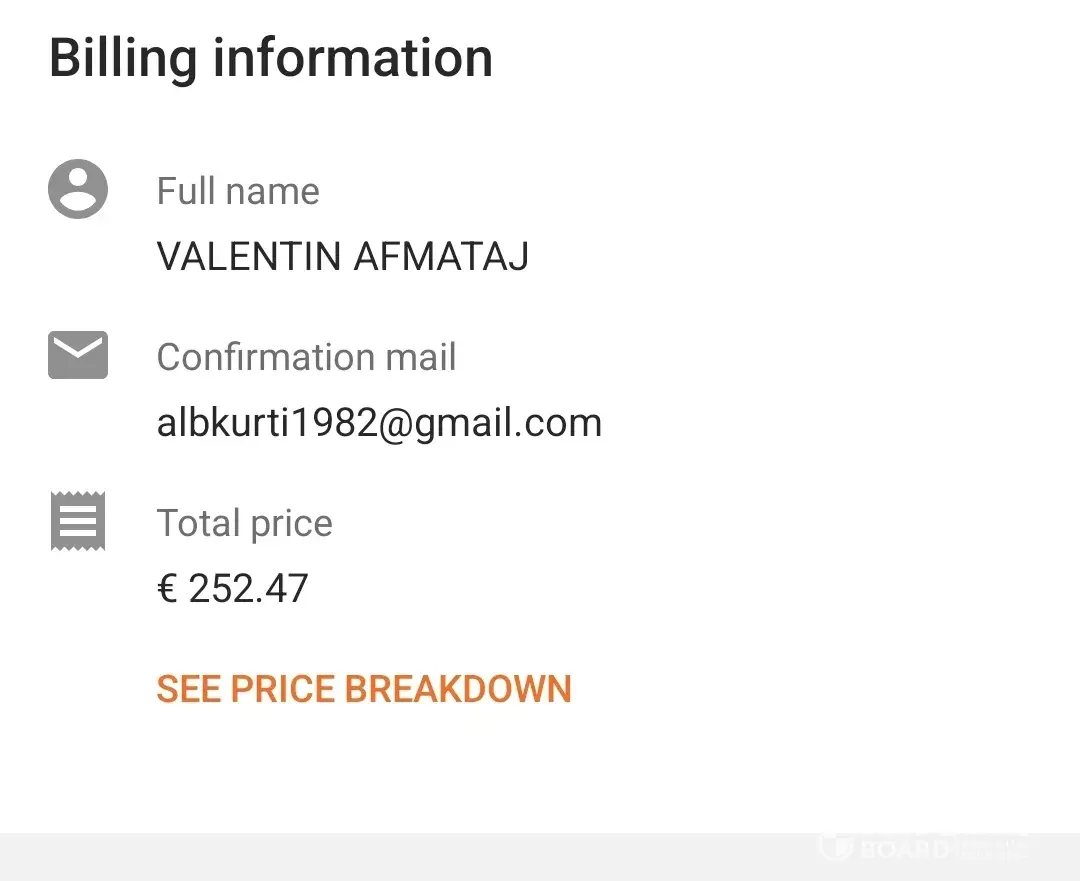The width and height of the screenshot is (1080, 881).
Task: Click the envelope mail icon
Action: tap(78, 355)
